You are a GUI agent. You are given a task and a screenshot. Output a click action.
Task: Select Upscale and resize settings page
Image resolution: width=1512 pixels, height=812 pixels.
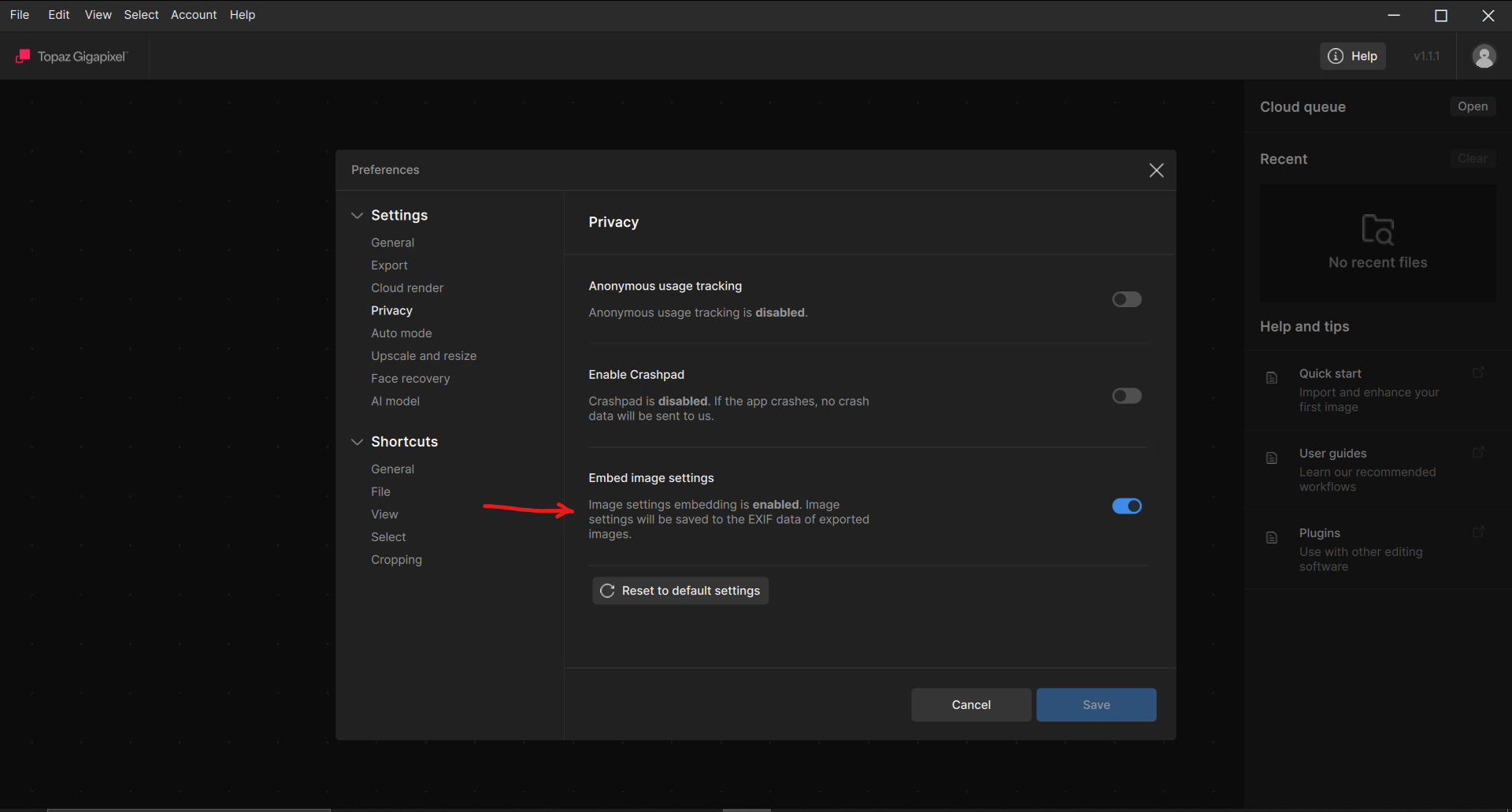click(424, 356)
